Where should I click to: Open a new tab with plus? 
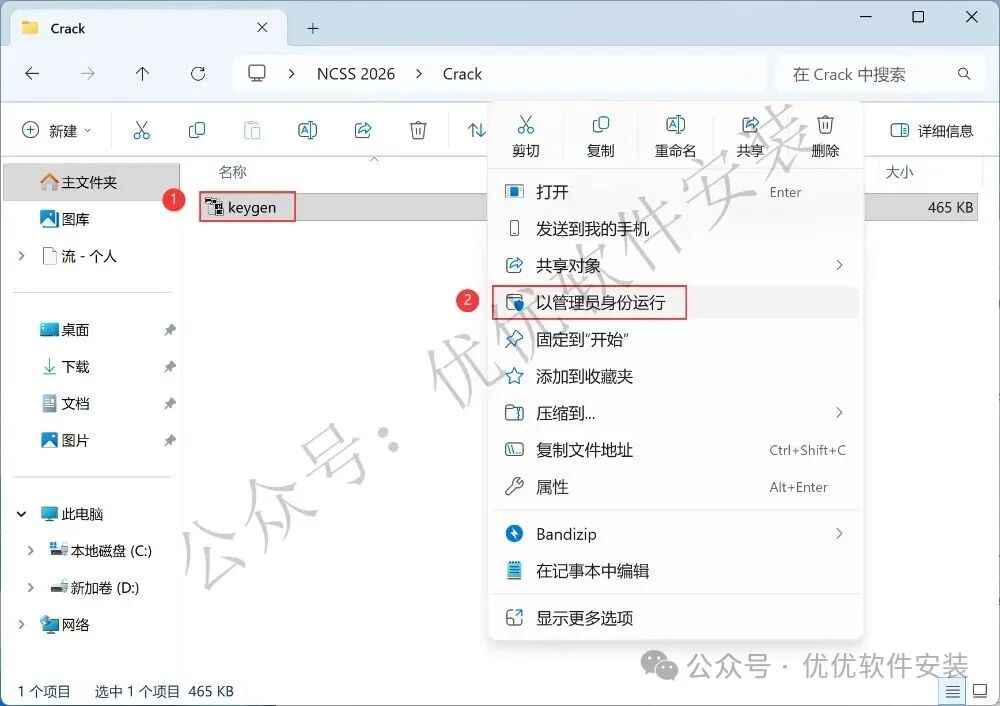pos(312,28)
